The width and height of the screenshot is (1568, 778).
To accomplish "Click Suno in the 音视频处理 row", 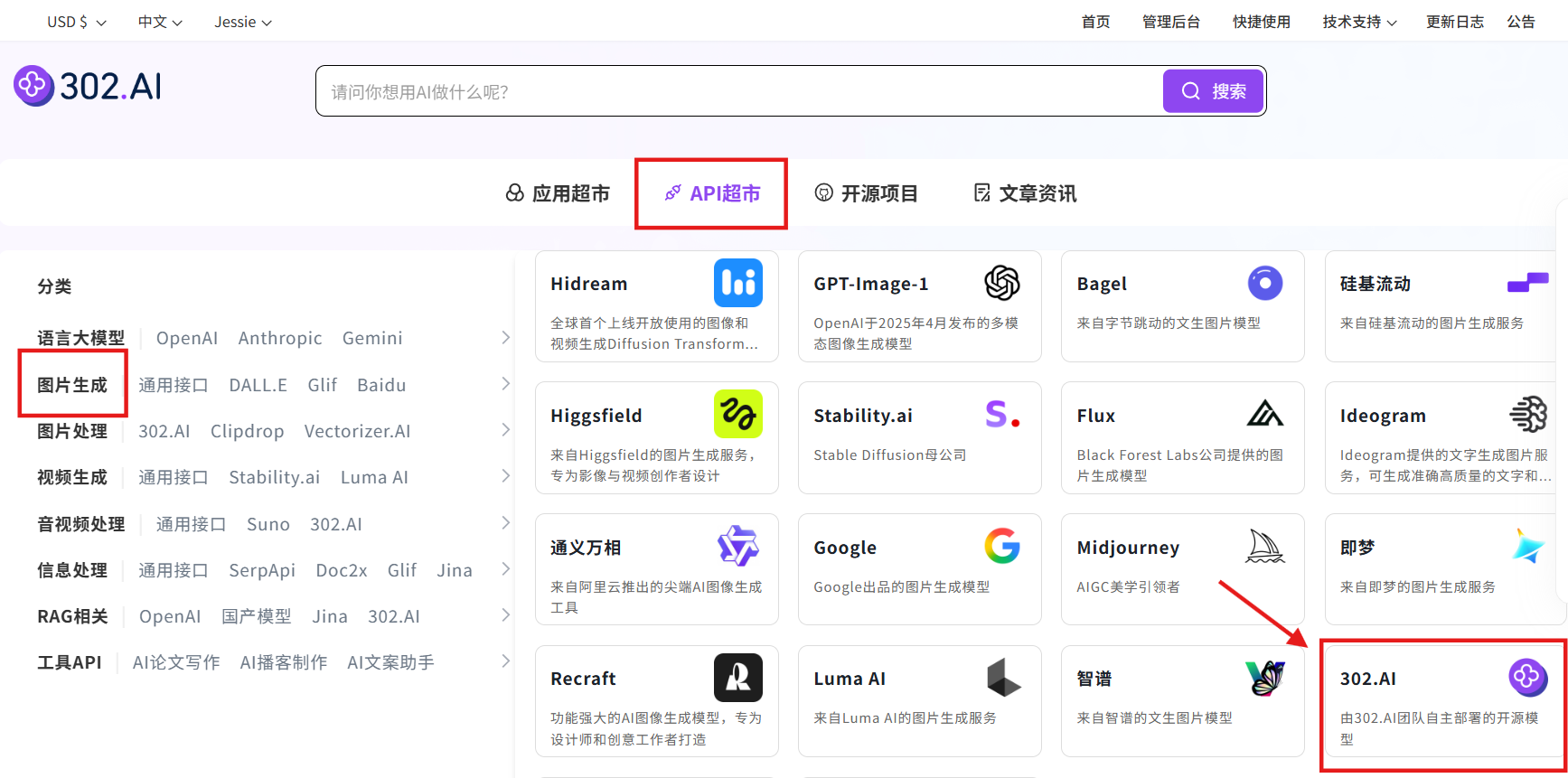I will pyautogui.click(x=268, y=524).
